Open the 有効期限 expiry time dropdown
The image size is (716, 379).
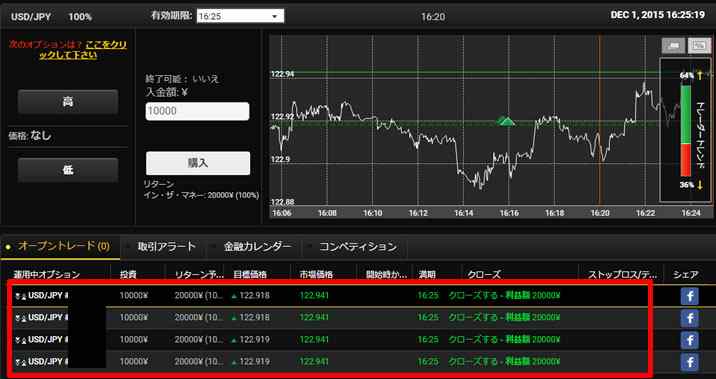coord(240,16)
